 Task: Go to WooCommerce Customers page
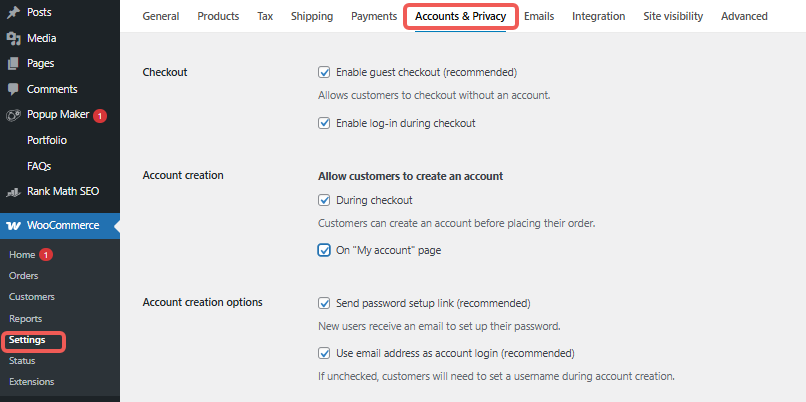pyautogui.click(x=32, y=296)
